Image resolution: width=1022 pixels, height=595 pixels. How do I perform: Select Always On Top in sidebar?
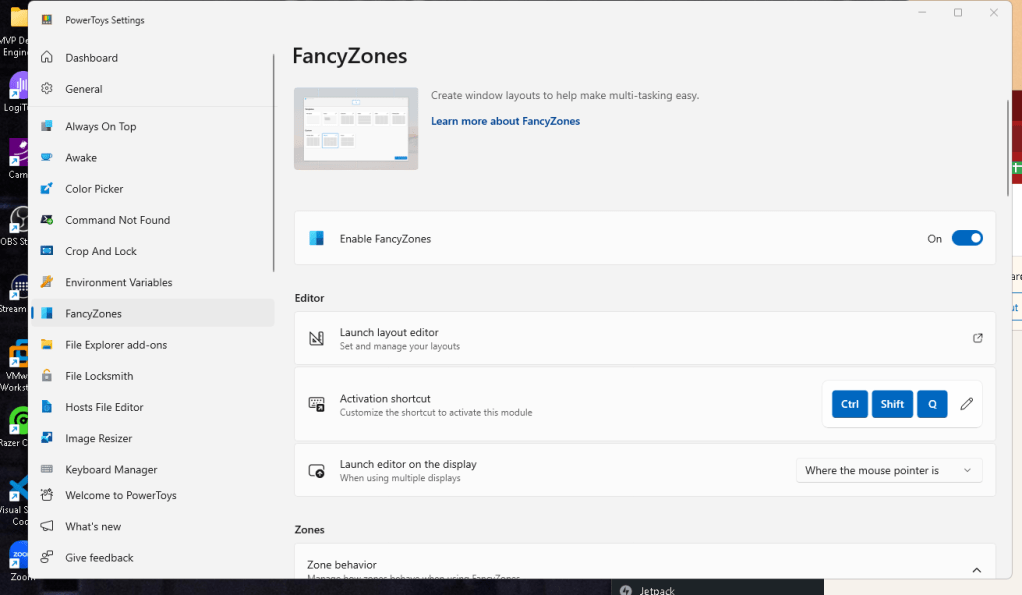tap(153, 126)
